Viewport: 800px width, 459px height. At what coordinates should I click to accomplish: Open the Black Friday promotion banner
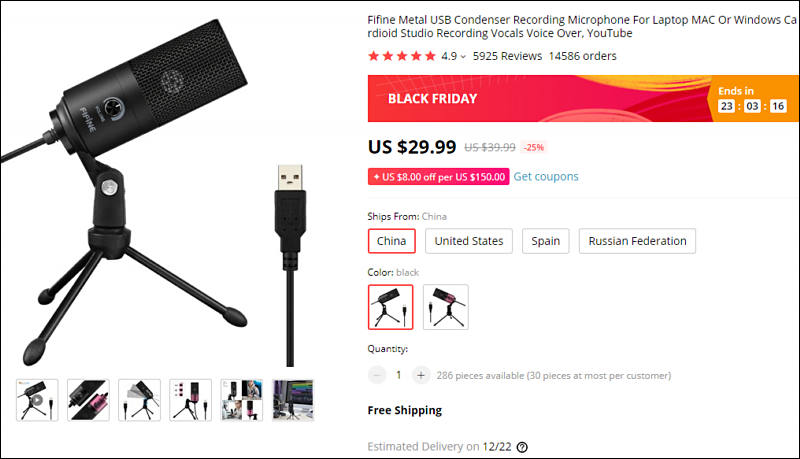point(540,98)
